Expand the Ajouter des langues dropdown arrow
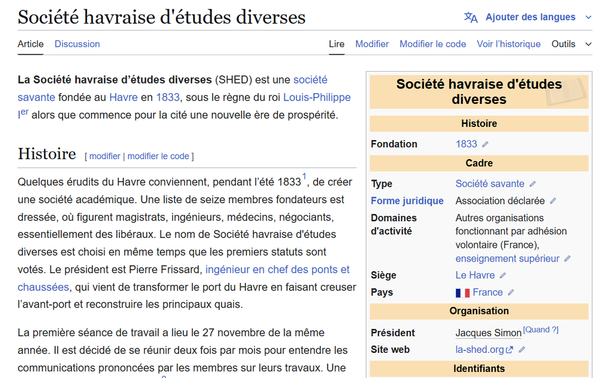 (589, 18)
